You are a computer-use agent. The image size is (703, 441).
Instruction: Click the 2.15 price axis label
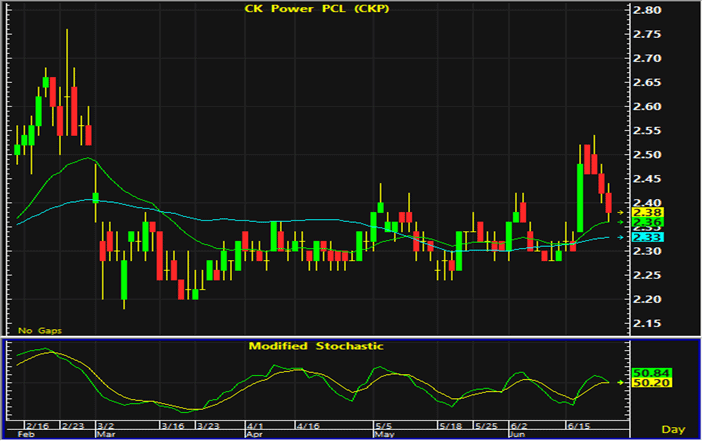[x=647, y=324]
